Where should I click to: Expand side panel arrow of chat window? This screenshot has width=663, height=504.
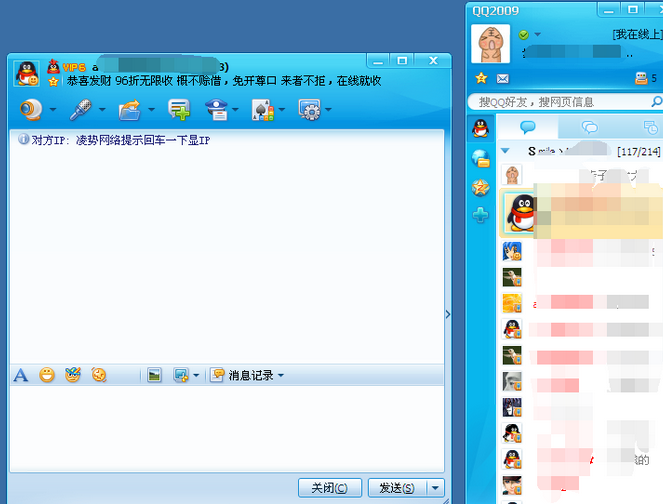pos(448,314)
